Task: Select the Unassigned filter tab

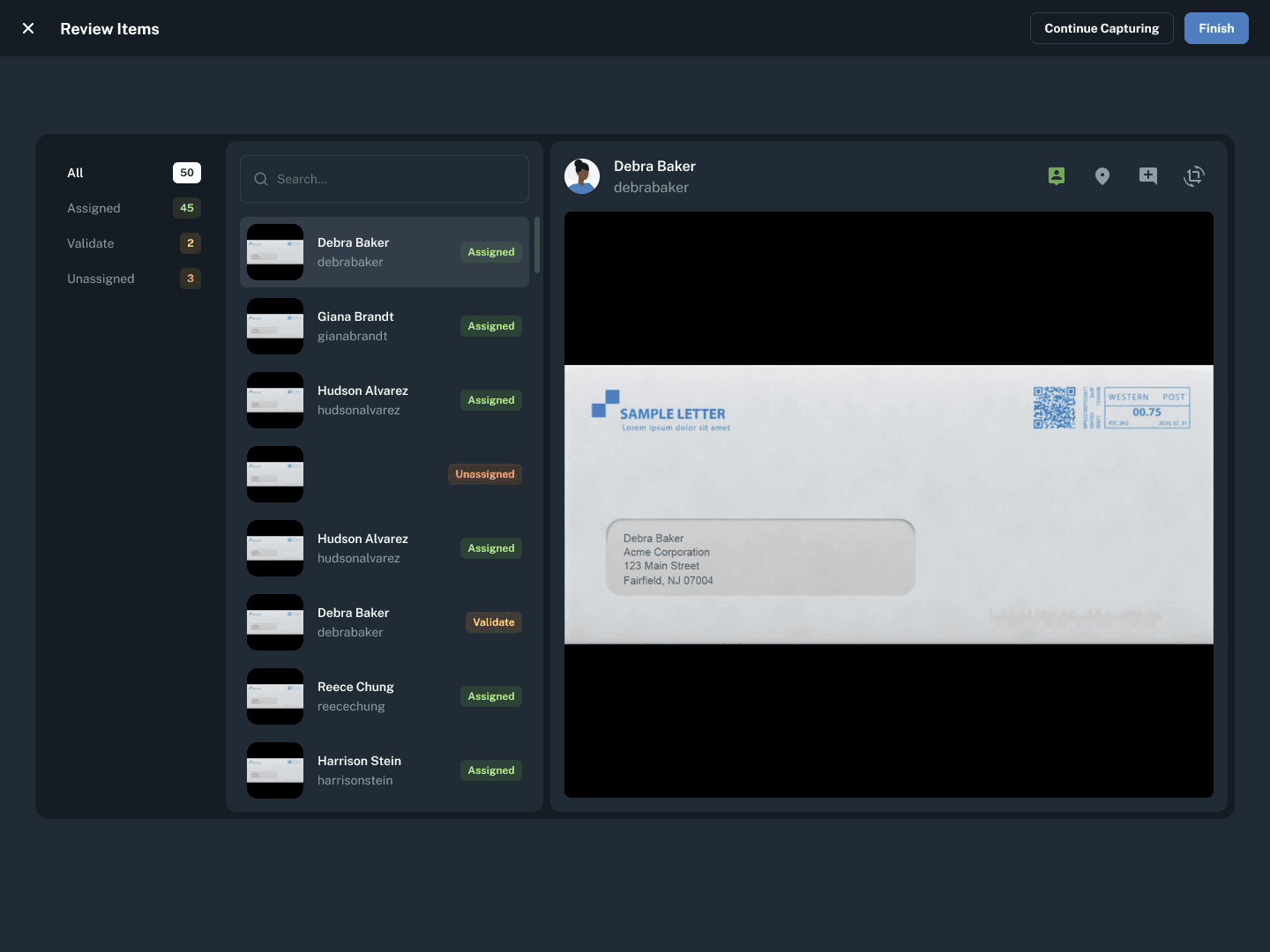Action: [x=134, y=279]
